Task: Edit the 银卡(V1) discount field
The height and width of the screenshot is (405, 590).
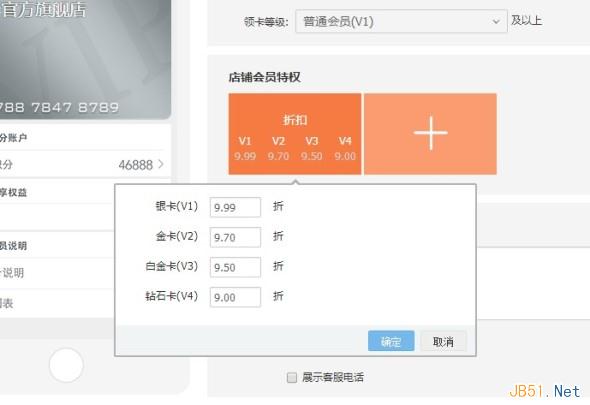Action: pos(235,207)
